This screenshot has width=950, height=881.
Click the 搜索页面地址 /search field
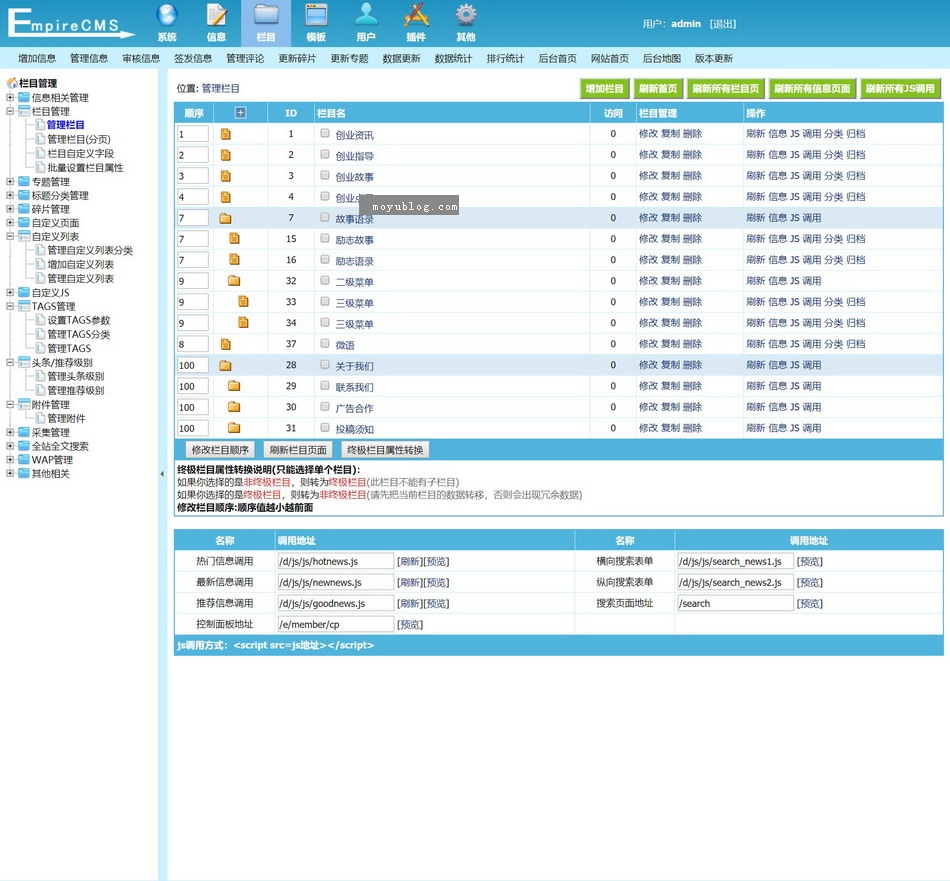pos(735,603)
